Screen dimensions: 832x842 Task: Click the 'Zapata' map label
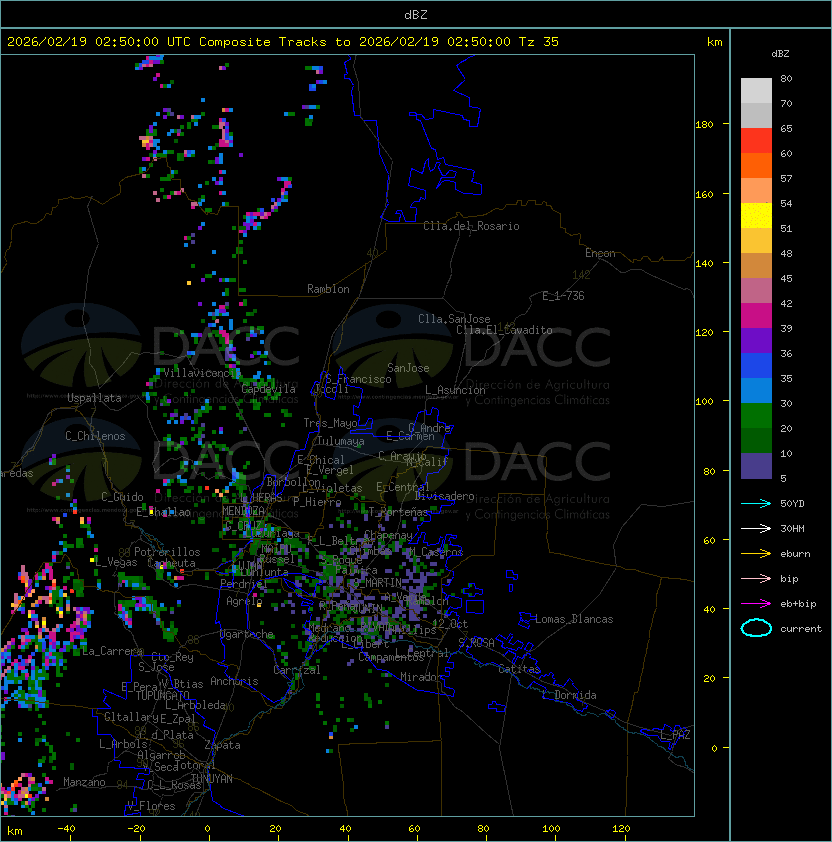pyautogui.click(x=222, y=745)
